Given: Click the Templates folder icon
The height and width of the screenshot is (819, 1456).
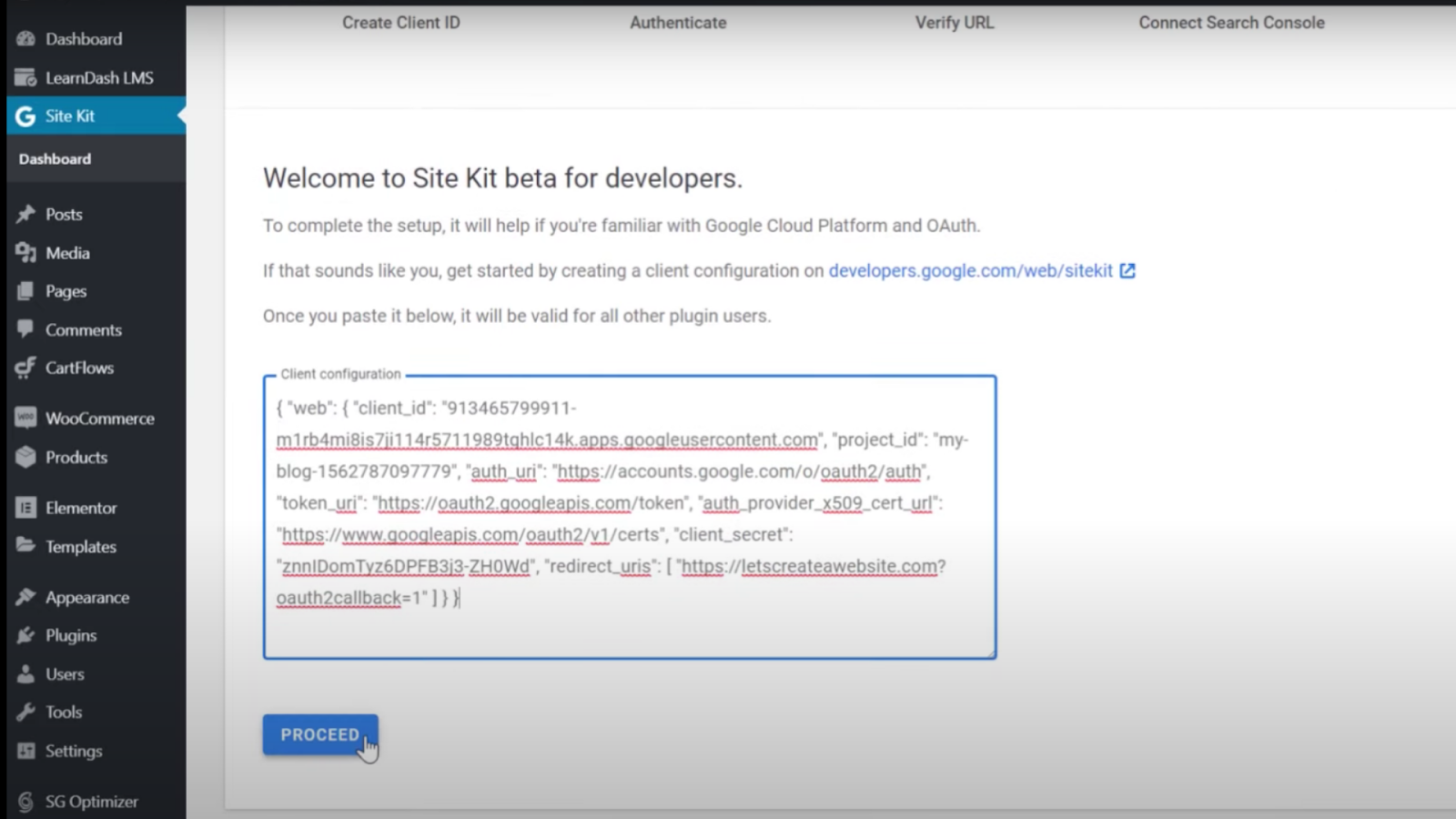Looking at the screenshot, I should (25, 546).
